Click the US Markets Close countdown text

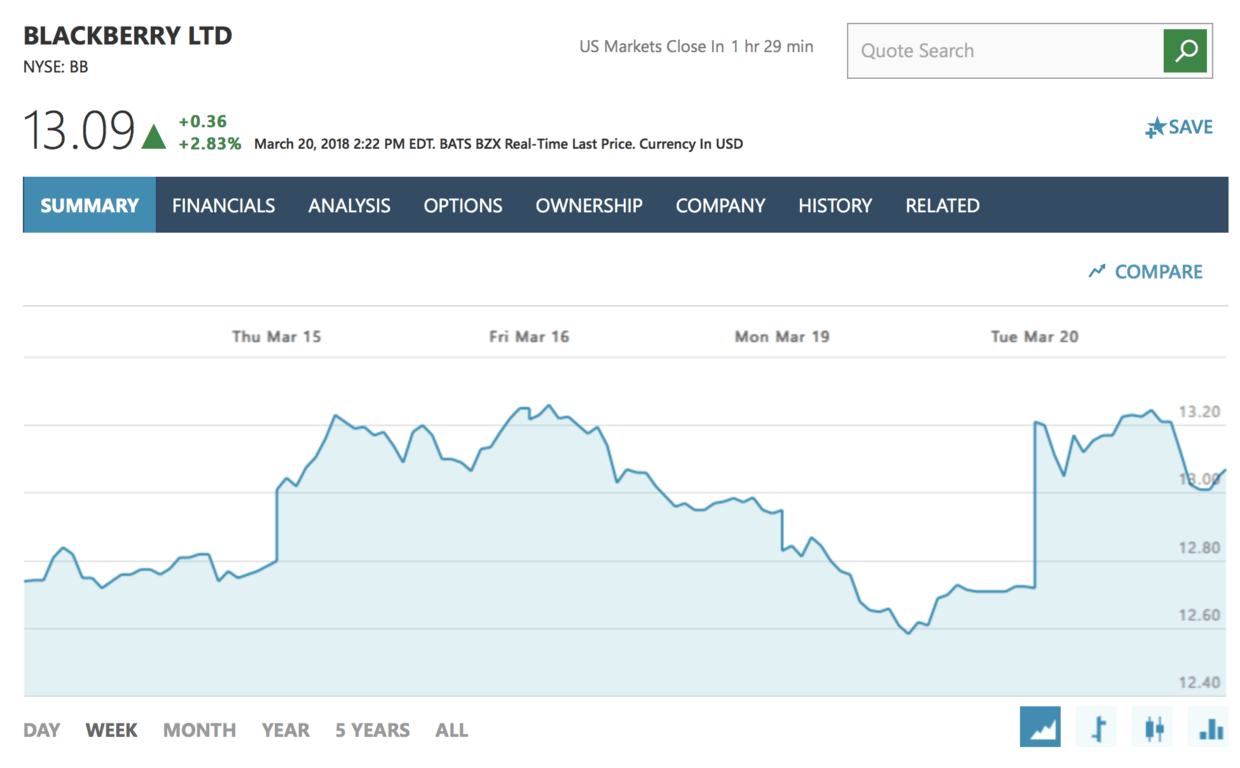pyautogui.click(x=696, y=46)
